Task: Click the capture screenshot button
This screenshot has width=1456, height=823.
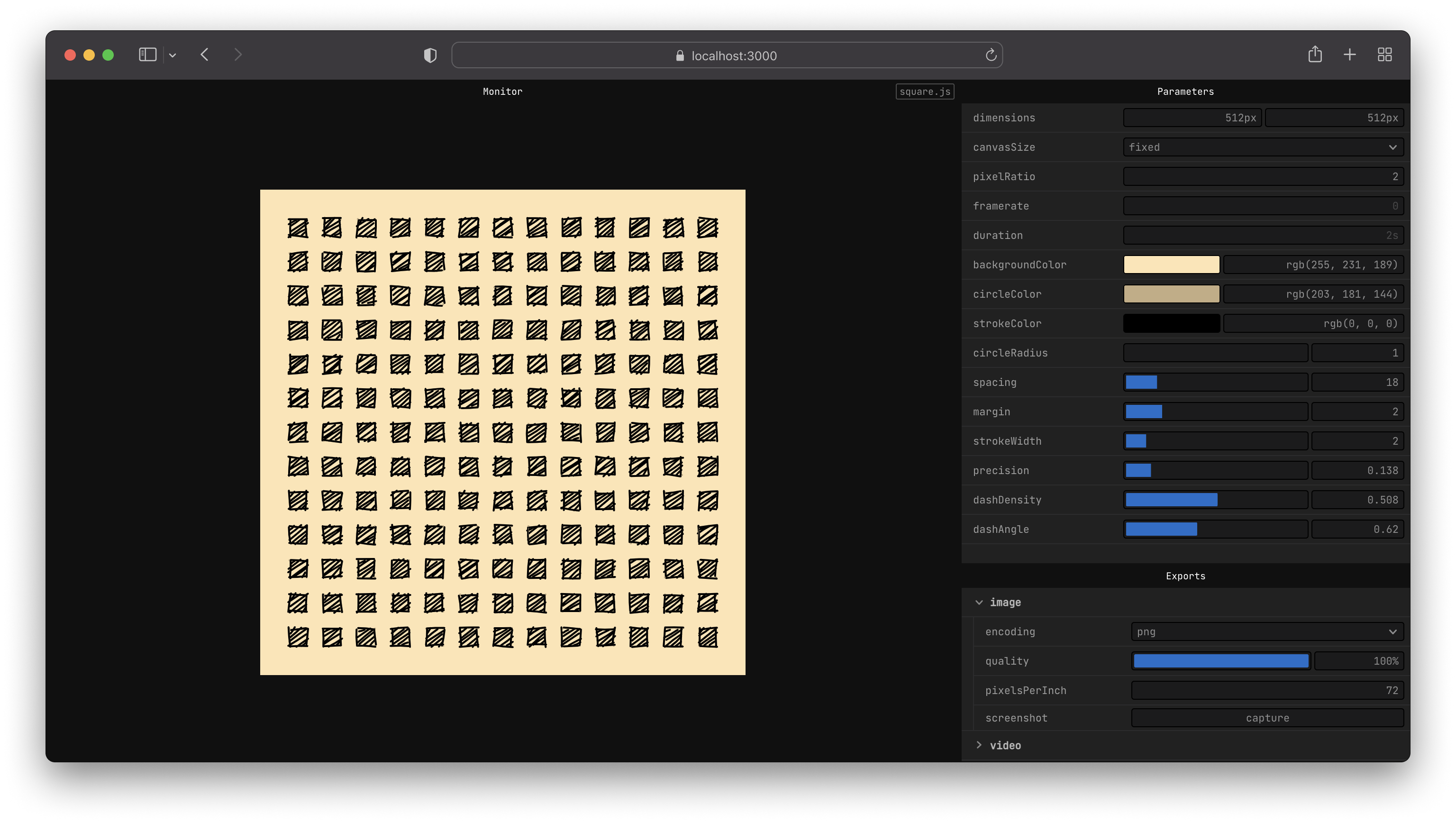Action: [x=1266, y=717]
